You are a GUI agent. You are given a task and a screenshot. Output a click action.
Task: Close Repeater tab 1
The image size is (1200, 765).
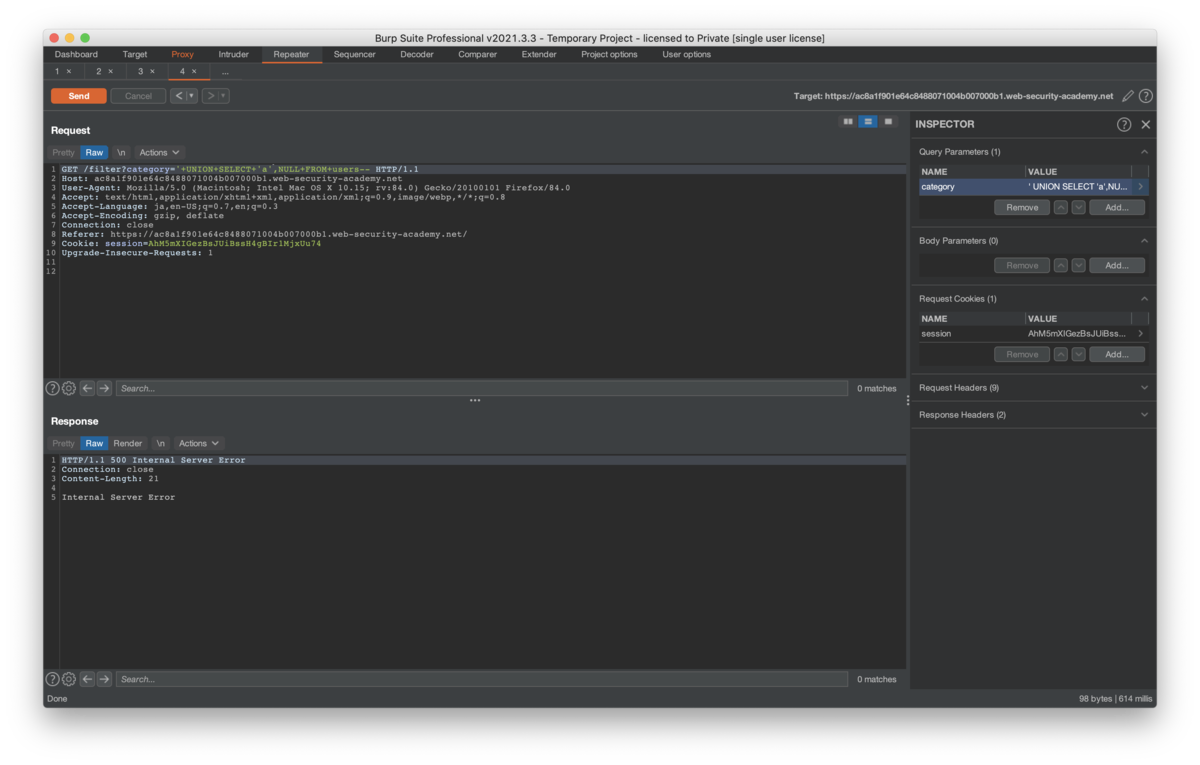tap(69, 72)
